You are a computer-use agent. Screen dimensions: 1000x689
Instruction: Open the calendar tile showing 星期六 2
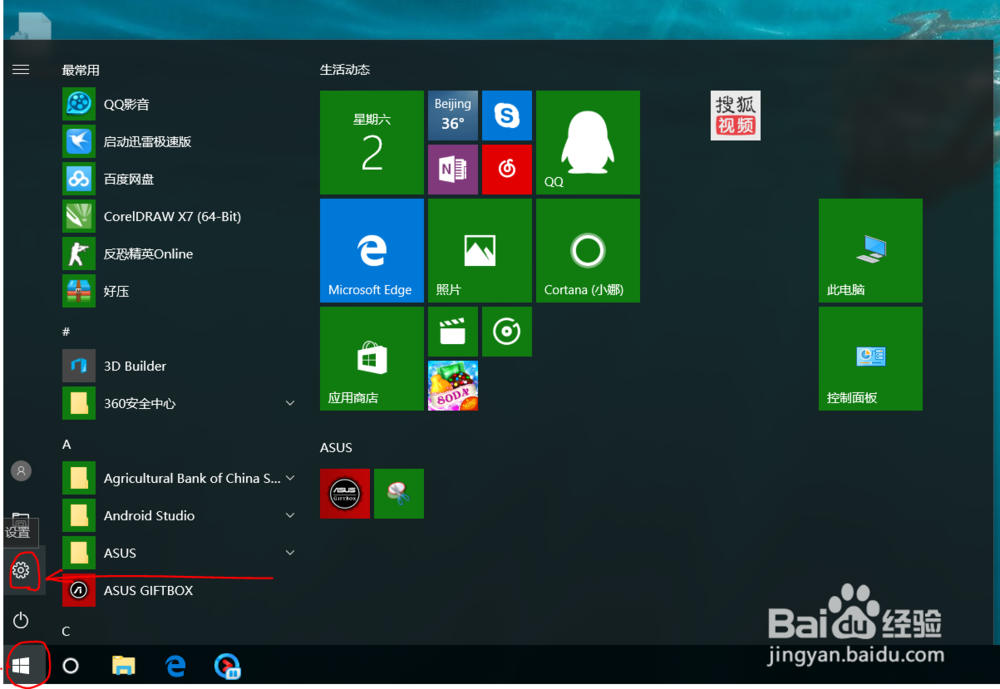click(x=372, y=142)
